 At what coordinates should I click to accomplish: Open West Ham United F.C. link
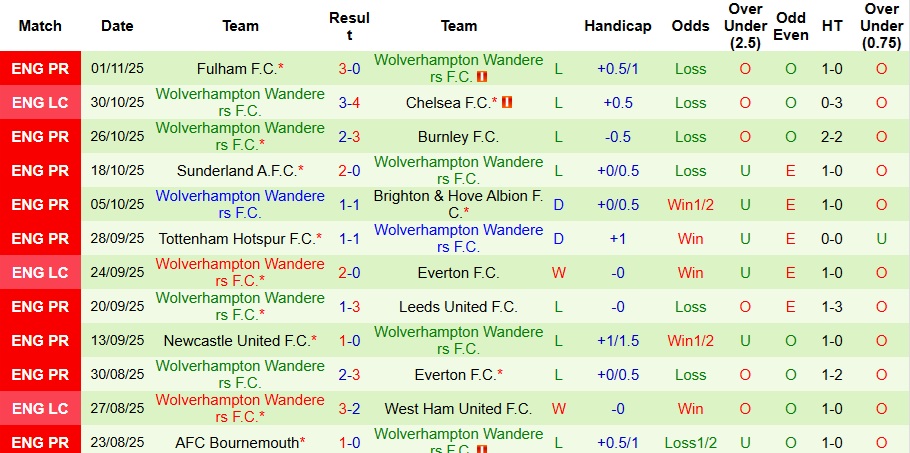[458, 409]
